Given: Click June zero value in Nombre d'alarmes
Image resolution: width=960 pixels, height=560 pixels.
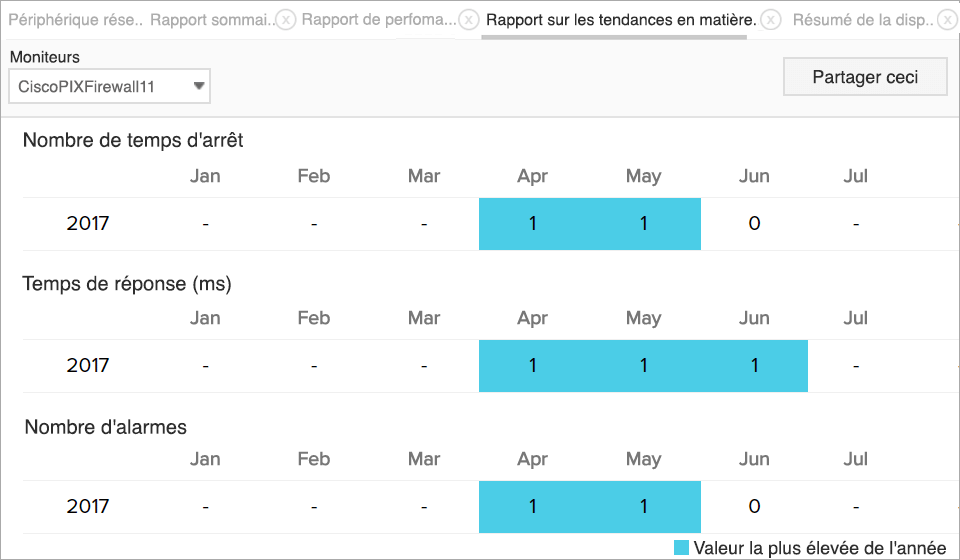Looking at the screenshot, I should click(754, 507).
